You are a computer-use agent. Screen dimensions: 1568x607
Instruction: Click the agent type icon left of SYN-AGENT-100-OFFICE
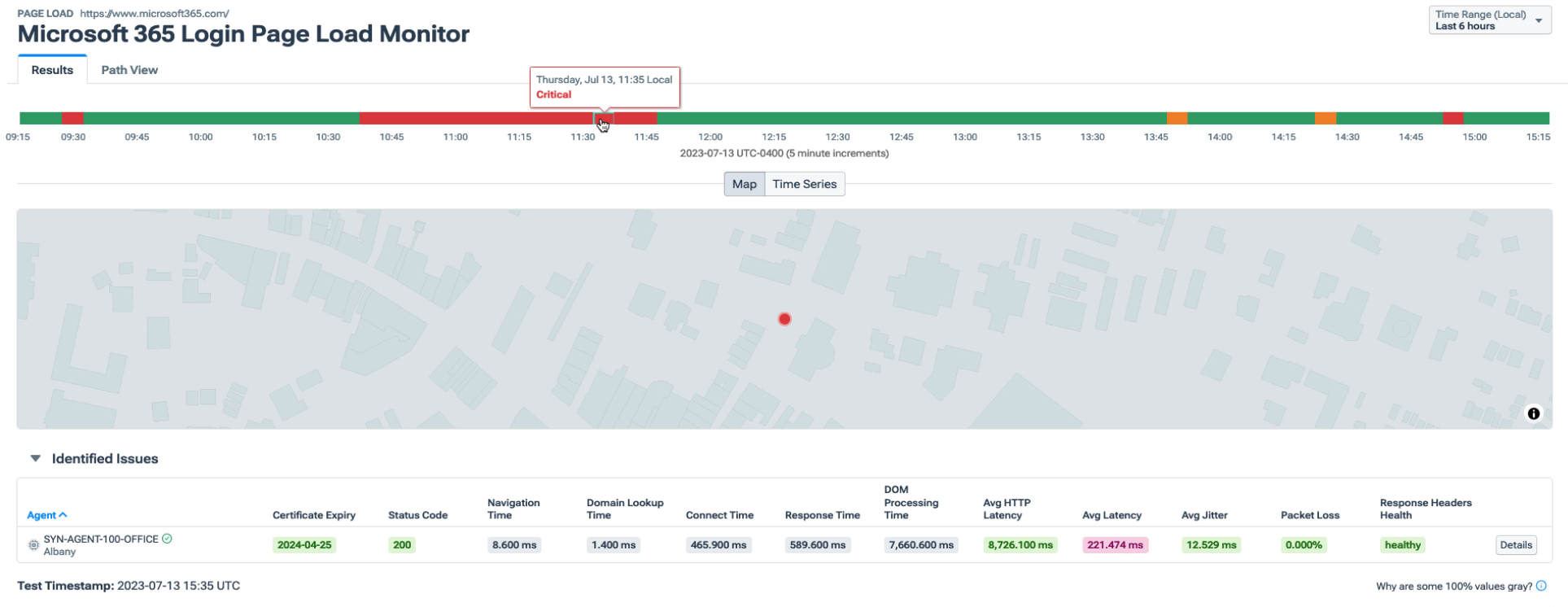pos(33,545)
